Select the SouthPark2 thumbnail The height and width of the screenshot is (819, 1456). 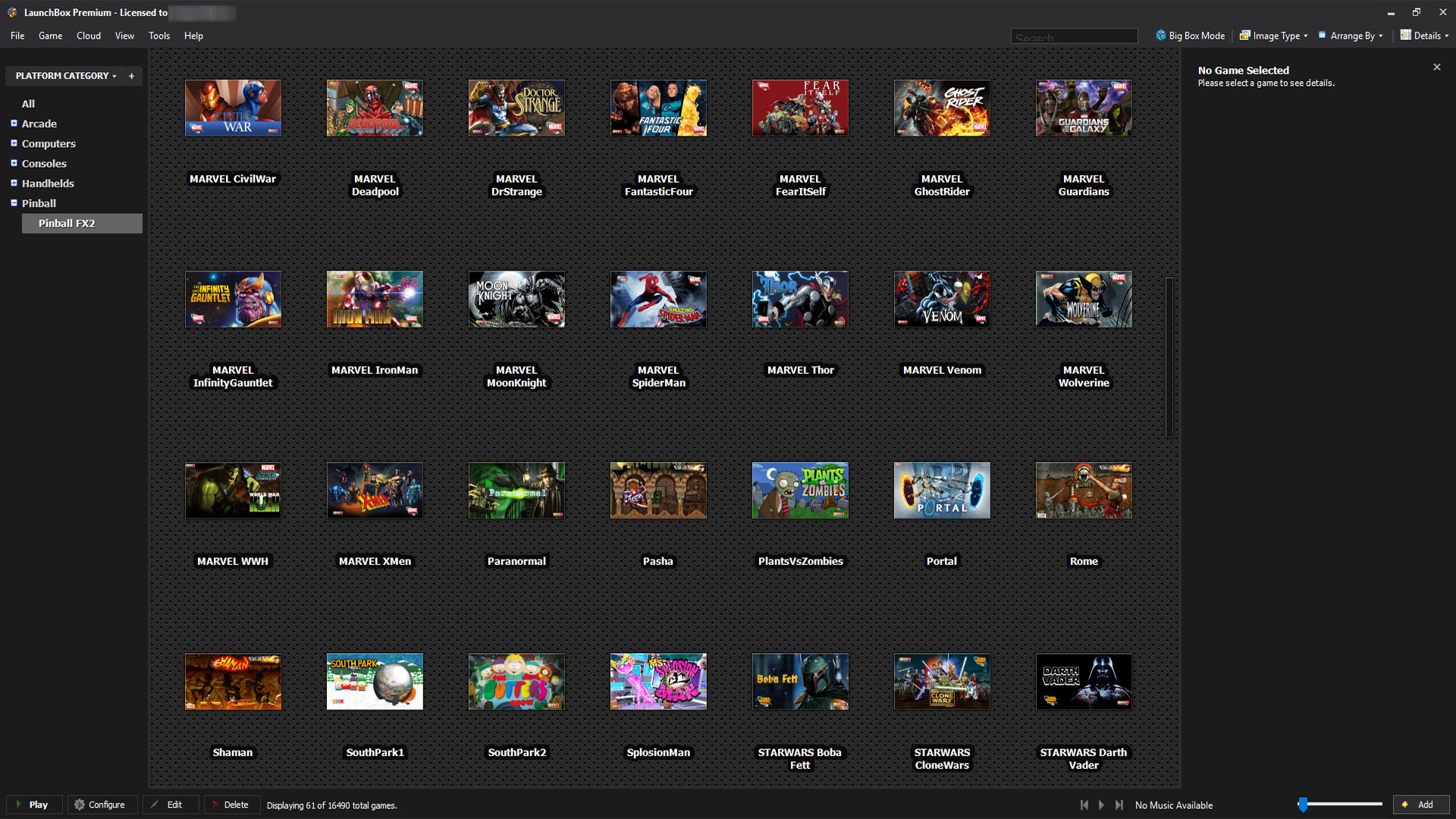(516, 682)
